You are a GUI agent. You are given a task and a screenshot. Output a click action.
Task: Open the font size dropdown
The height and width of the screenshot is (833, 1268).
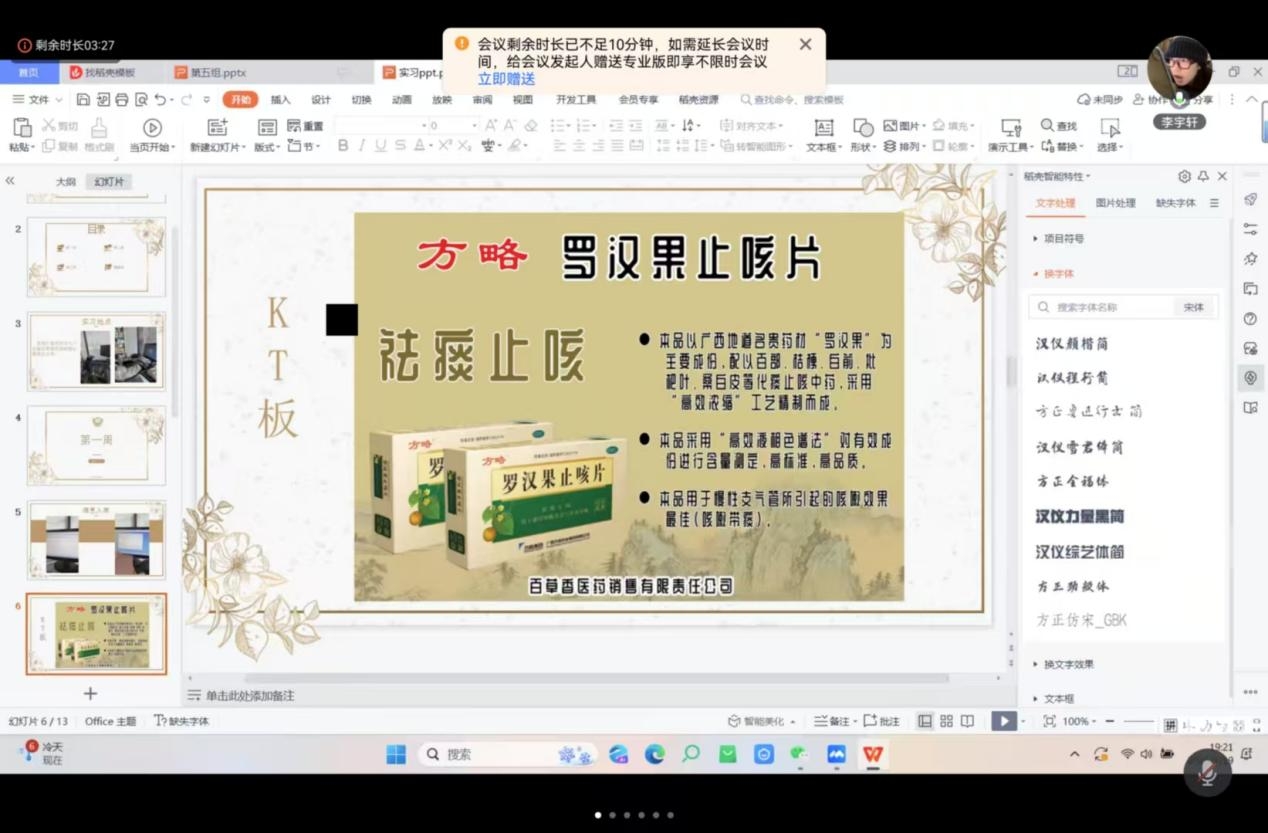(x=474, y=126)
